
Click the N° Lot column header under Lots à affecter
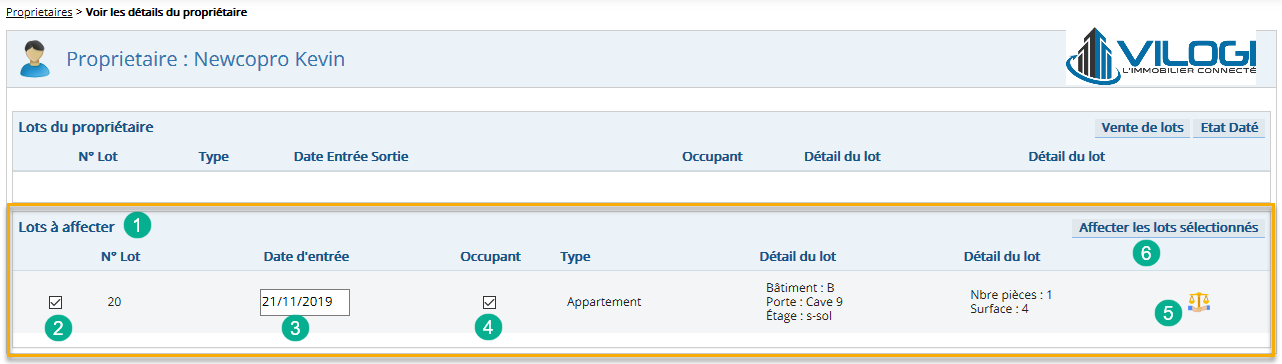click(121, 256)
